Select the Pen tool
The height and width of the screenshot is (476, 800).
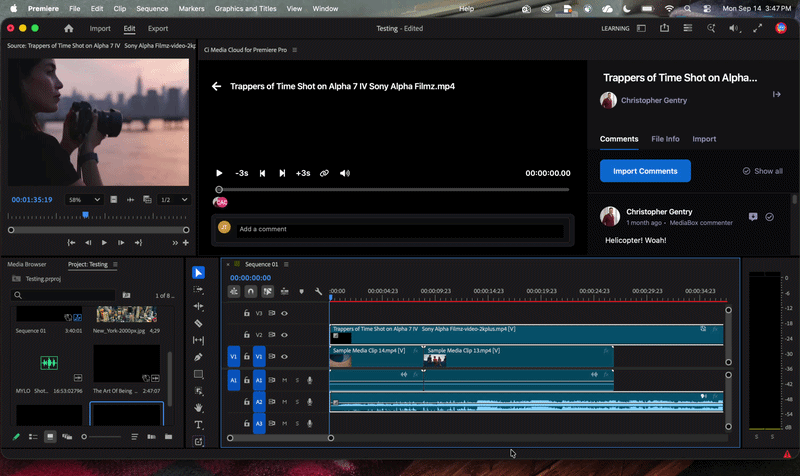coord(198,357)
